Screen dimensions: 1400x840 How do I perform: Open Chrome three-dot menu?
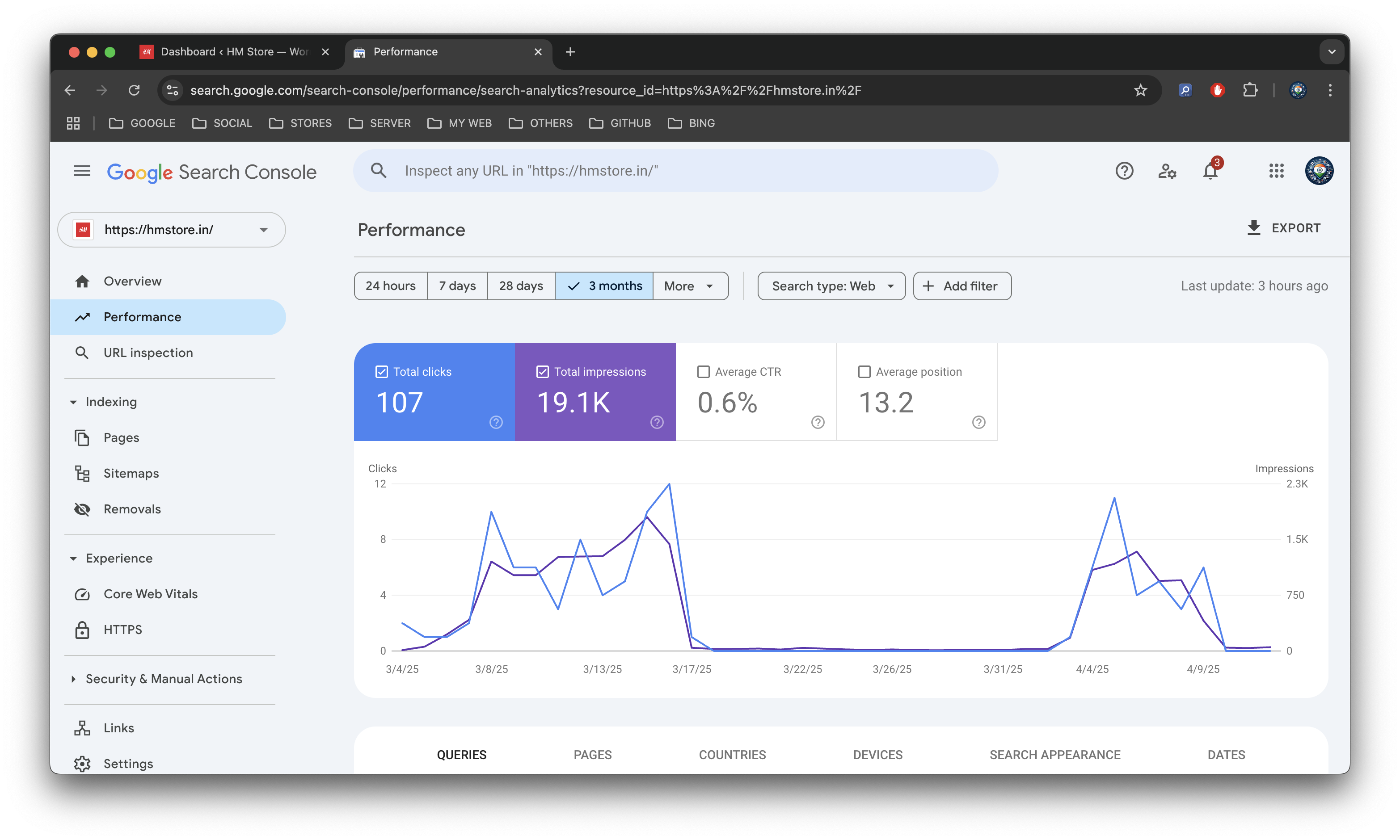(1330, 91)
